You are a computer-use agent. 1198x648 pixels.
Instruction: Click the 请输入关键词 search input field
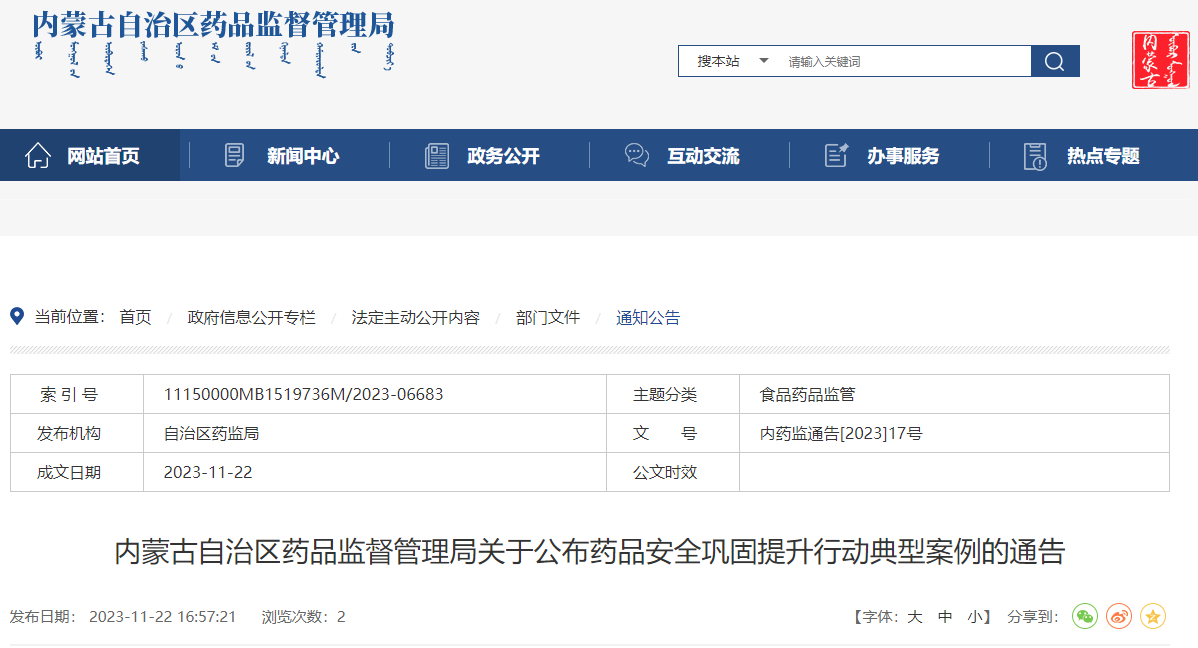pyautogui.click(x=905, y=61)
